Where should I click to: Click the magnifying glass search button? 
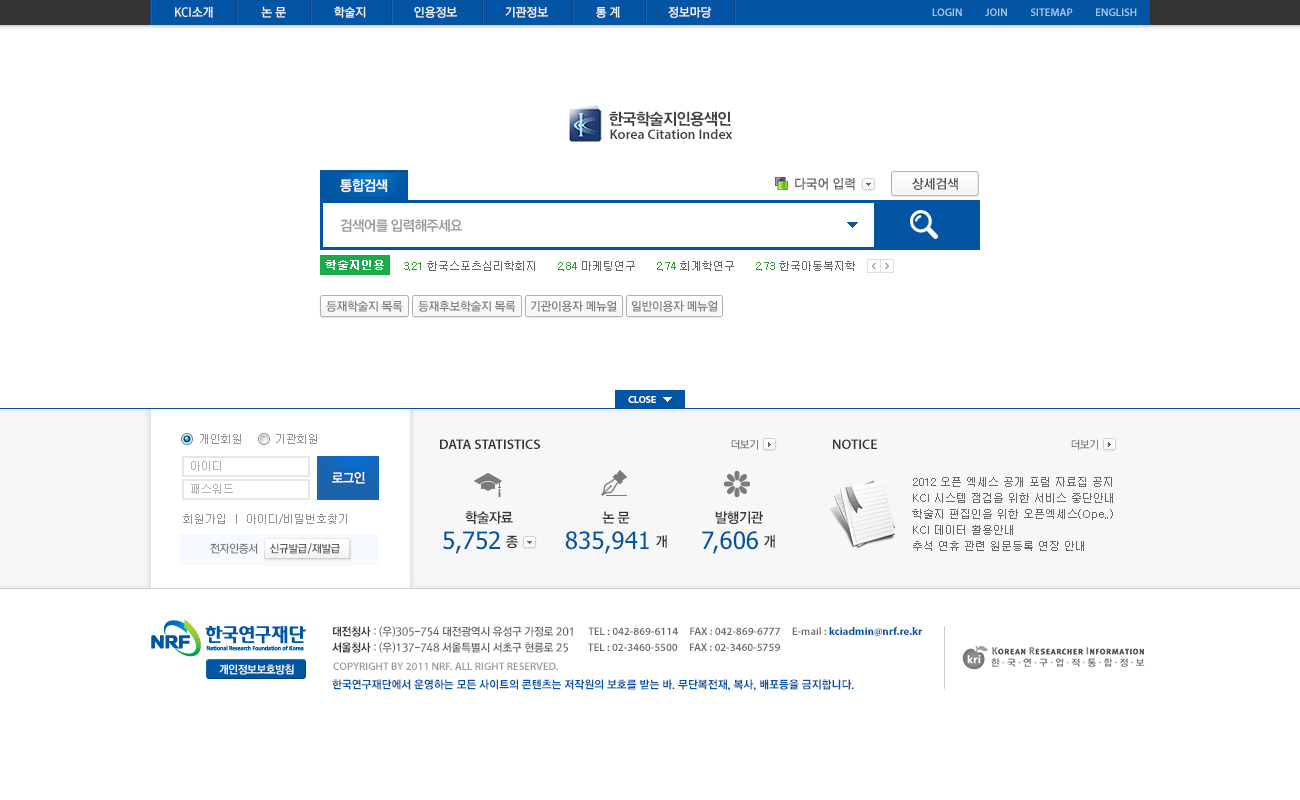click(x=926, y=225)
